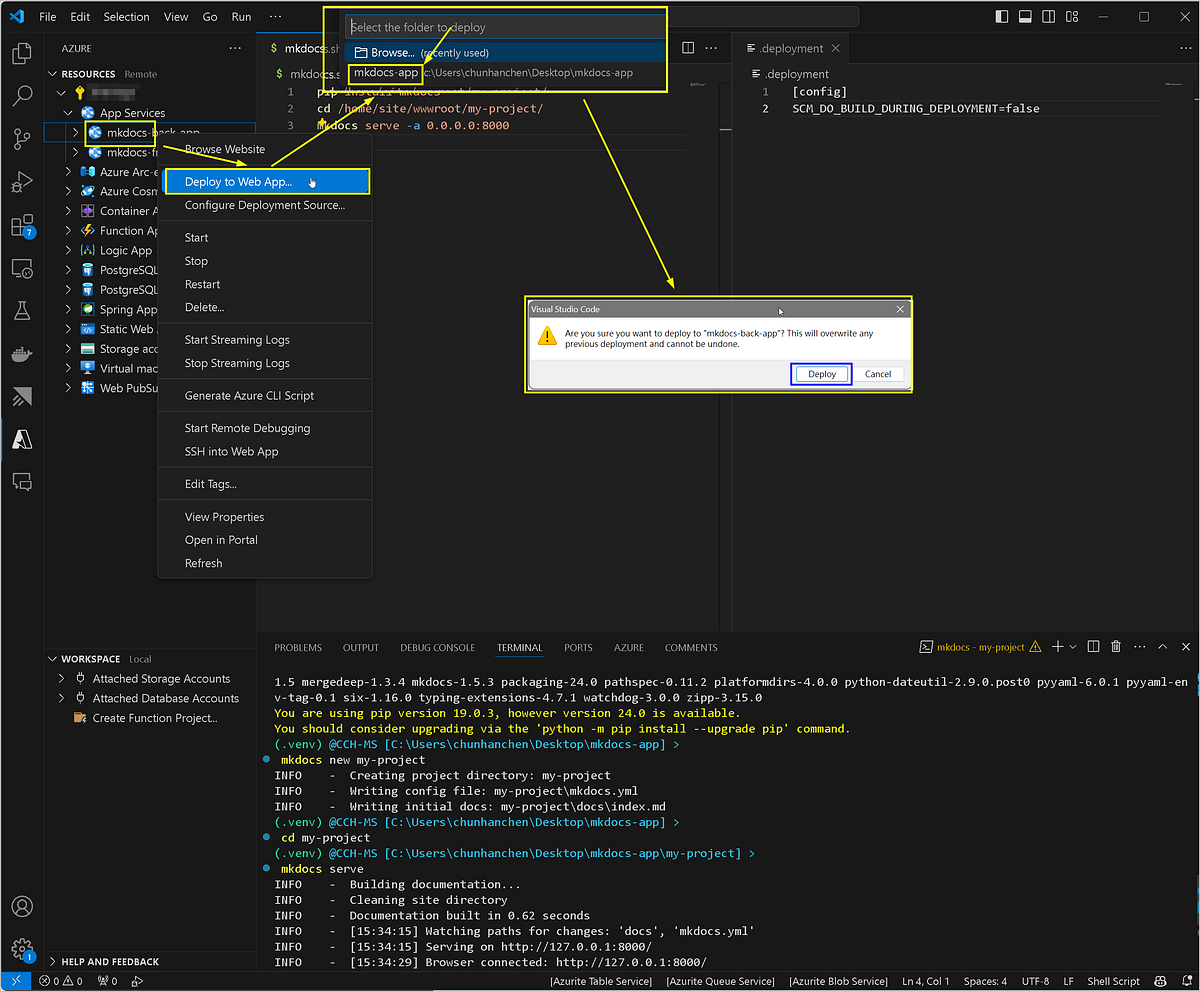Open the Manage gear icon
Viewport: 1200px width, 992px height.
[22, 949]
